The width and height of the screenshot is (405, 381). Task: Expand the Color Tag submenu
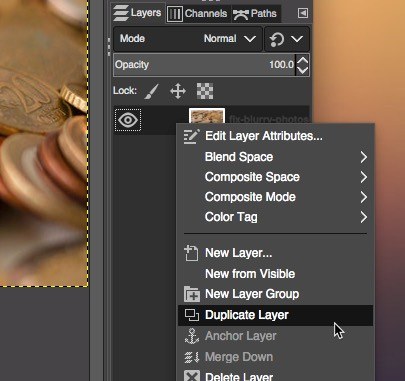[x=275, y=217]
